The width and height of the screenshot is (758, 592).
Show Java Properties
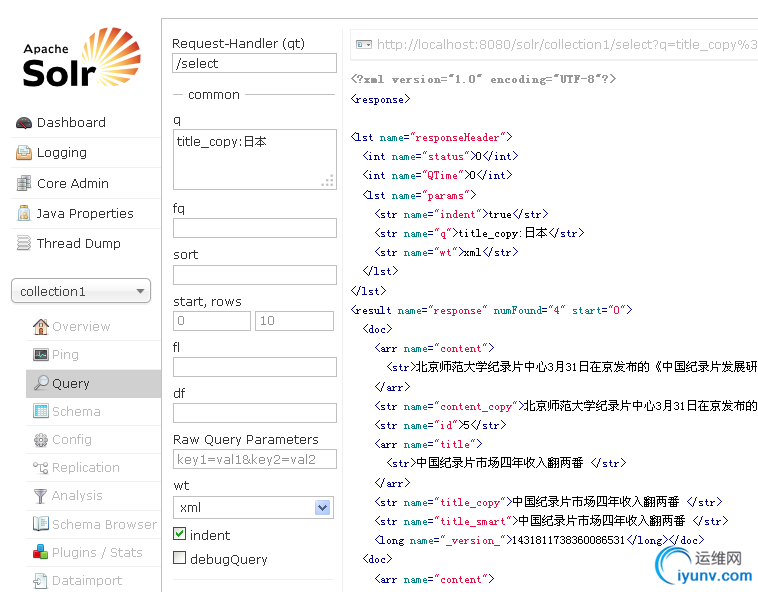[x=85, y=213]
